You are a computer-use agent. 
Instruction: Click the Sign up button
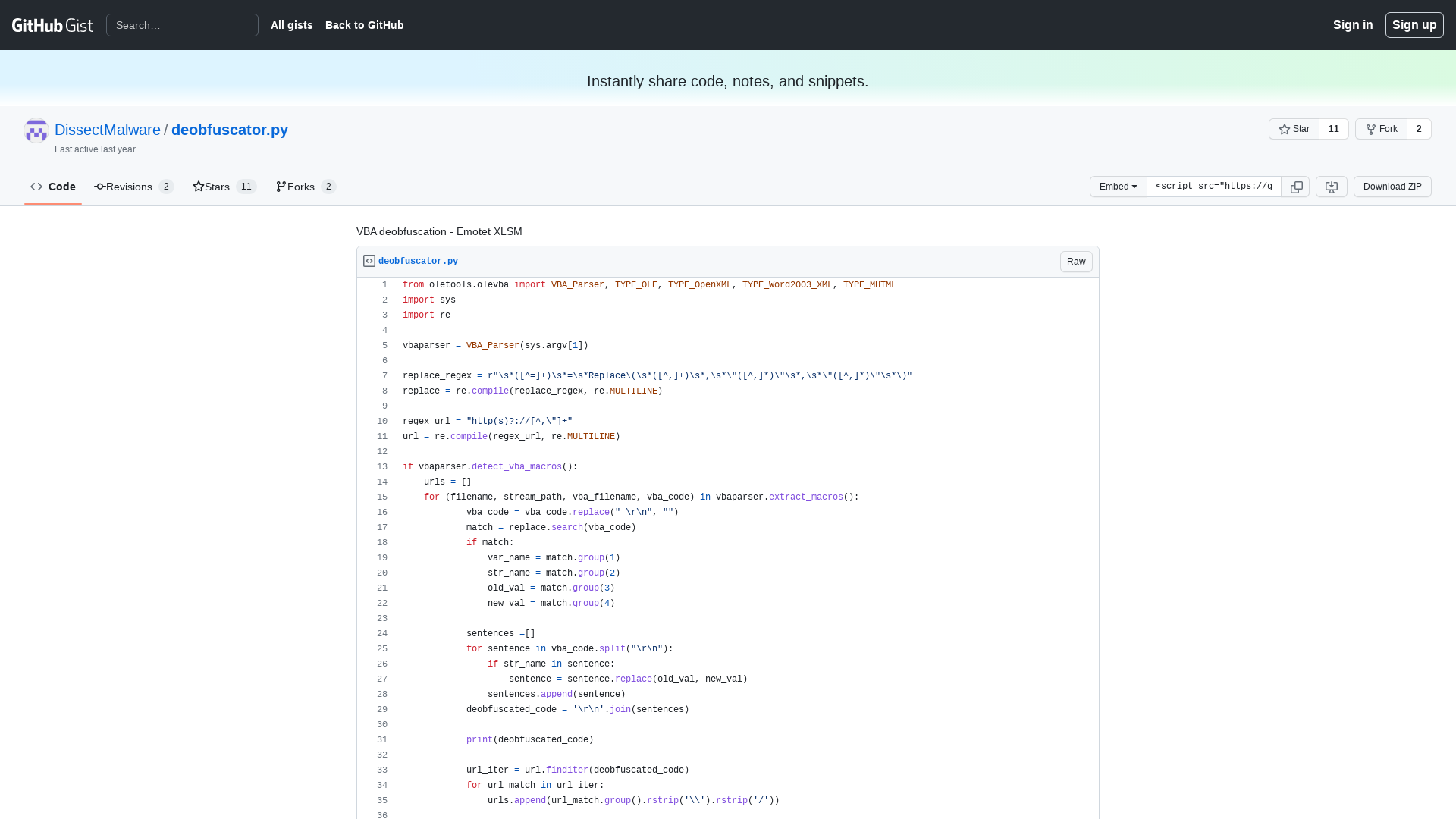[x=1414, y=25]
